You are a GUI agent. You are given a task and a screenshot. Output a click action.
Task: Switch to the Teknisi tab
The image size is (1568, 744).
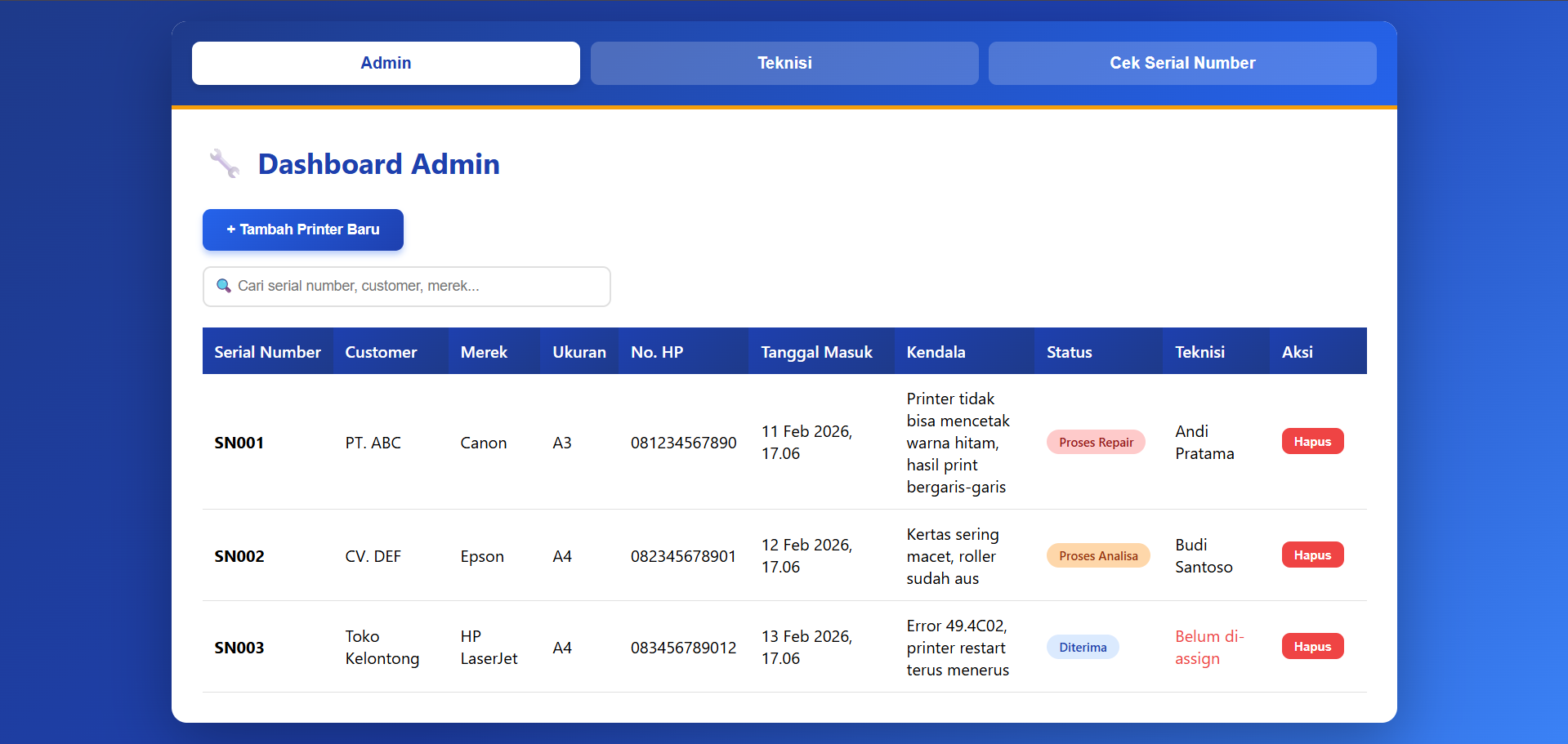click(783, 63)
